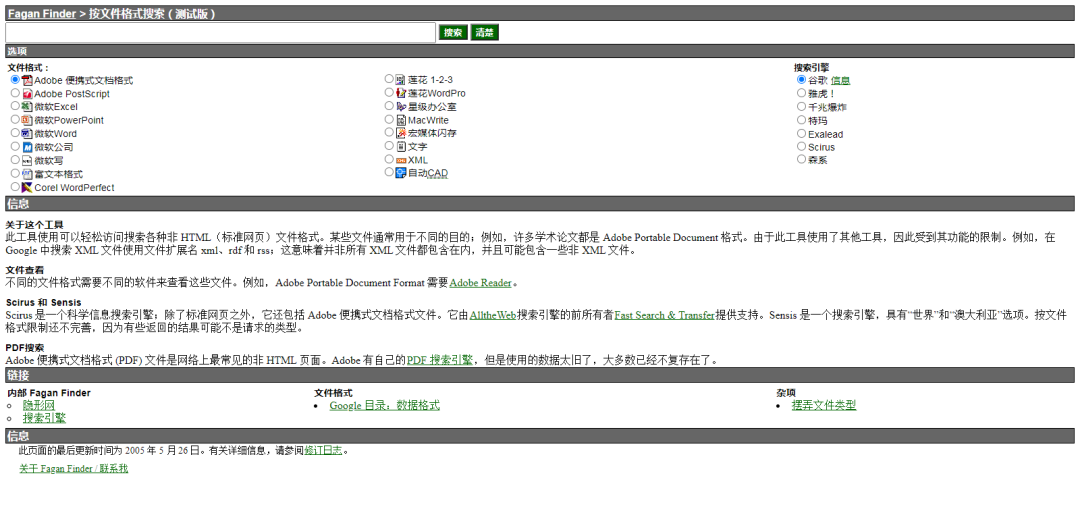
Task: Select the Exalead radio button
Action: point(801,134)
